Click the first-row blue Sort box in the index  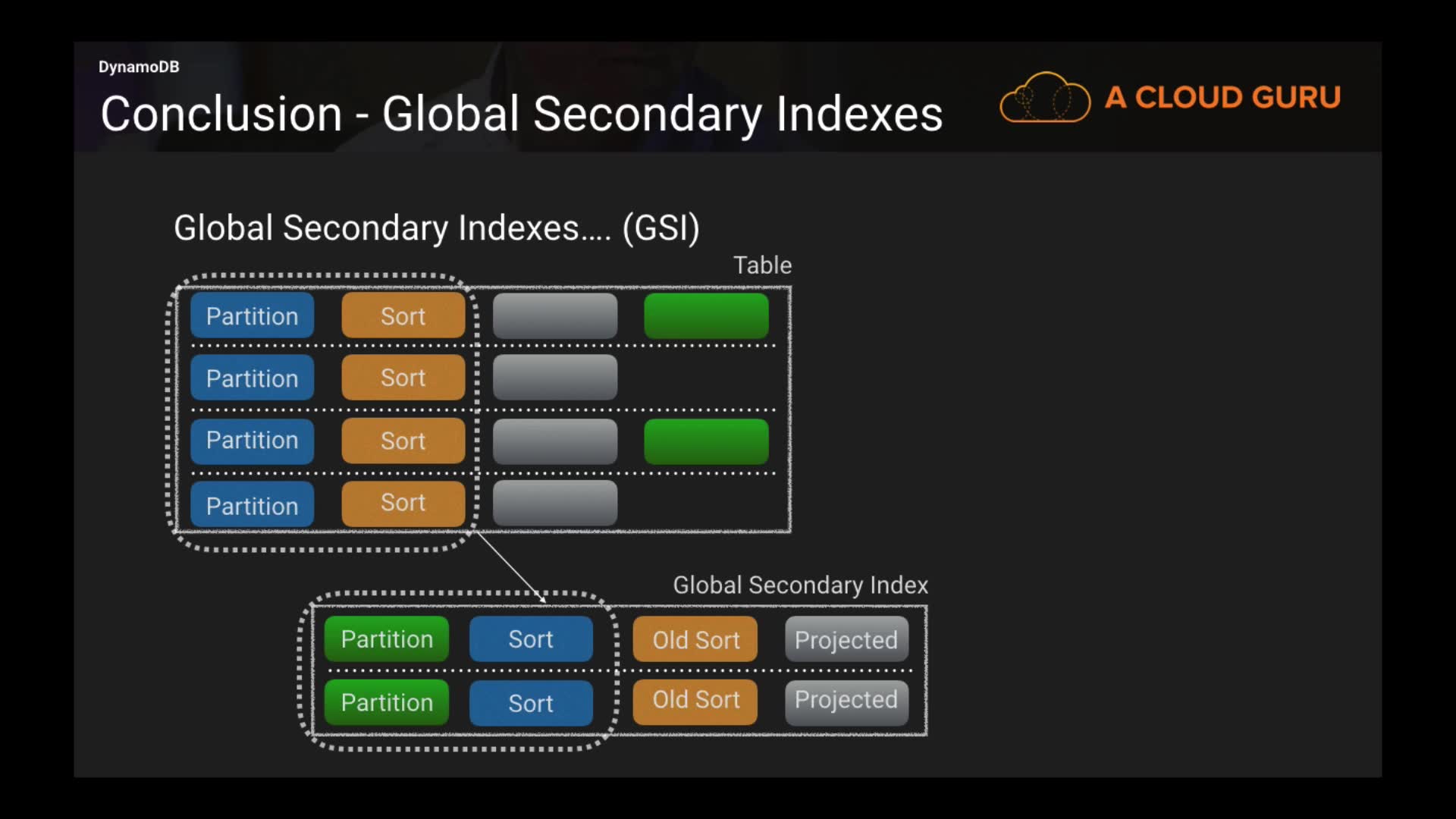pyautogui.click(x=531, y=639)
